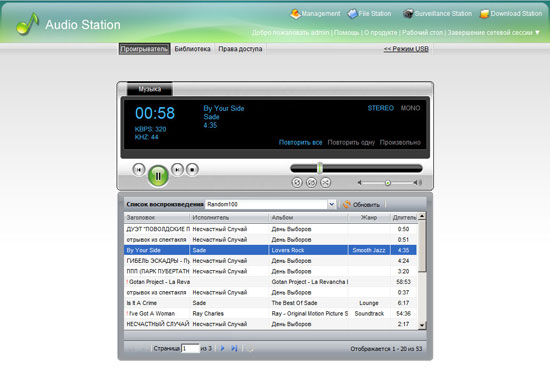Select the By Your Side track row
Viewport: 550px width, 372px height.
point(270,250)
